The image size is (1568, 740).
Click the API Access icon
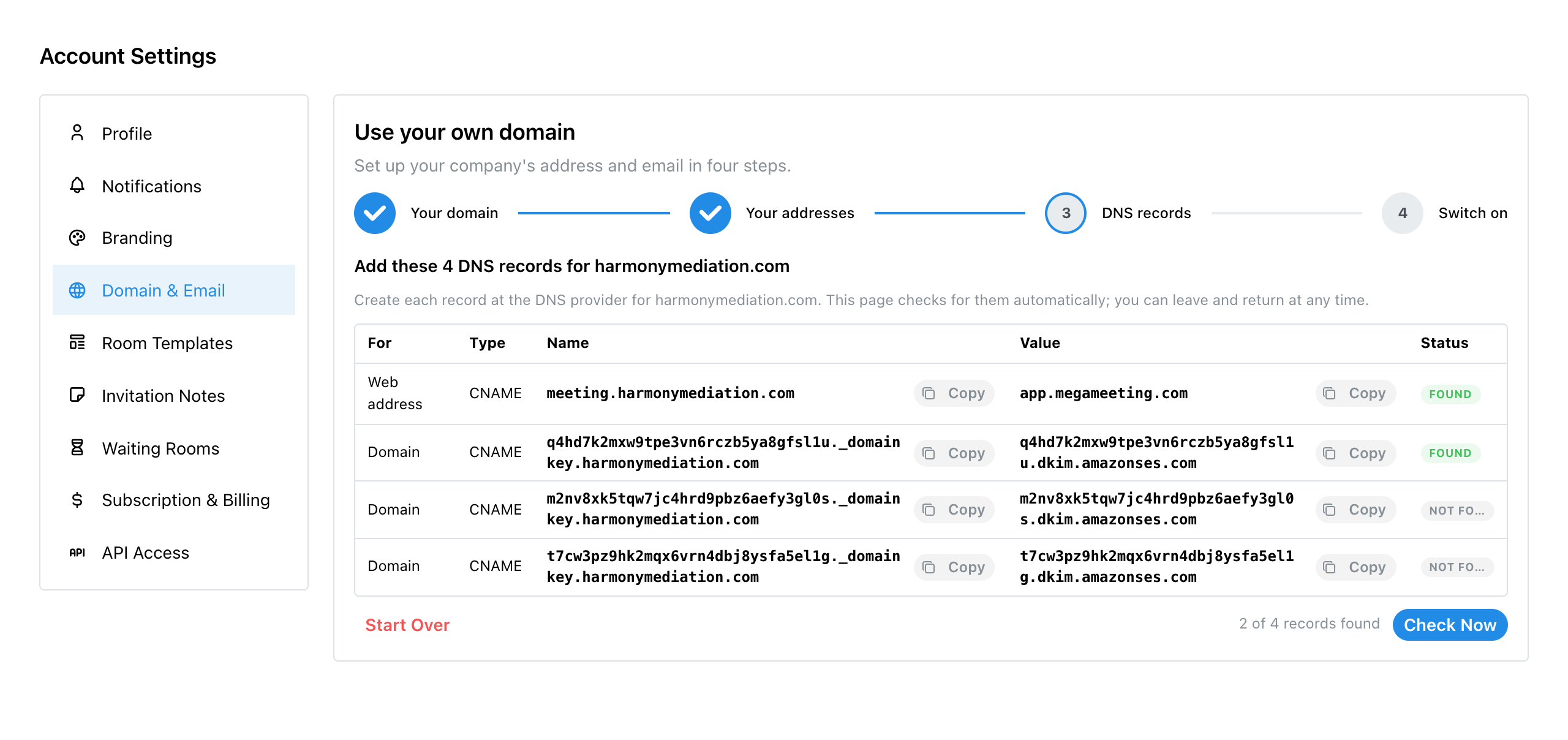coord(77,553)
